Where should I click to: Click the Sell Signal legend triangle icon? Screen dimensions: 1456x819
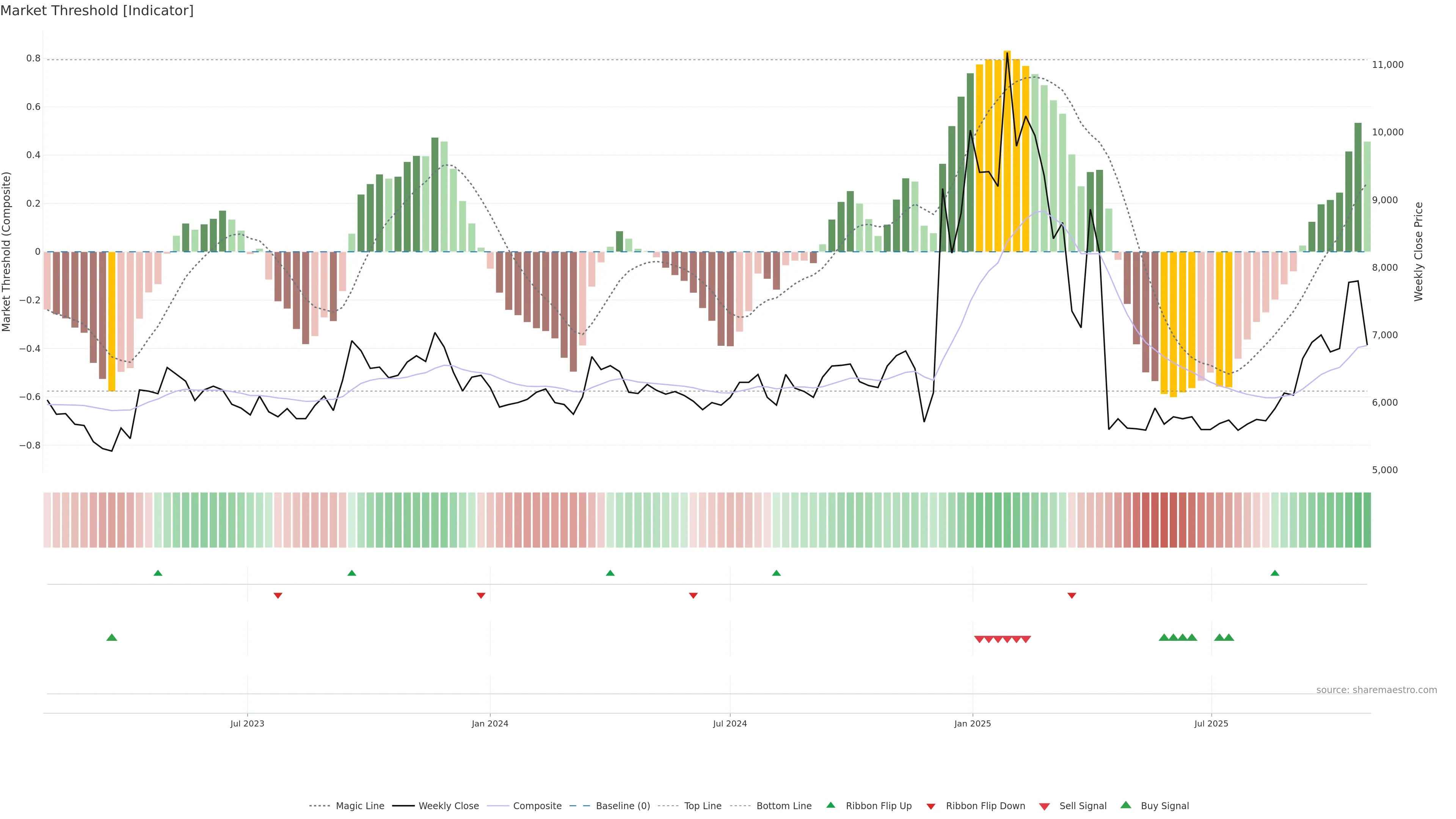(1045, 806)
